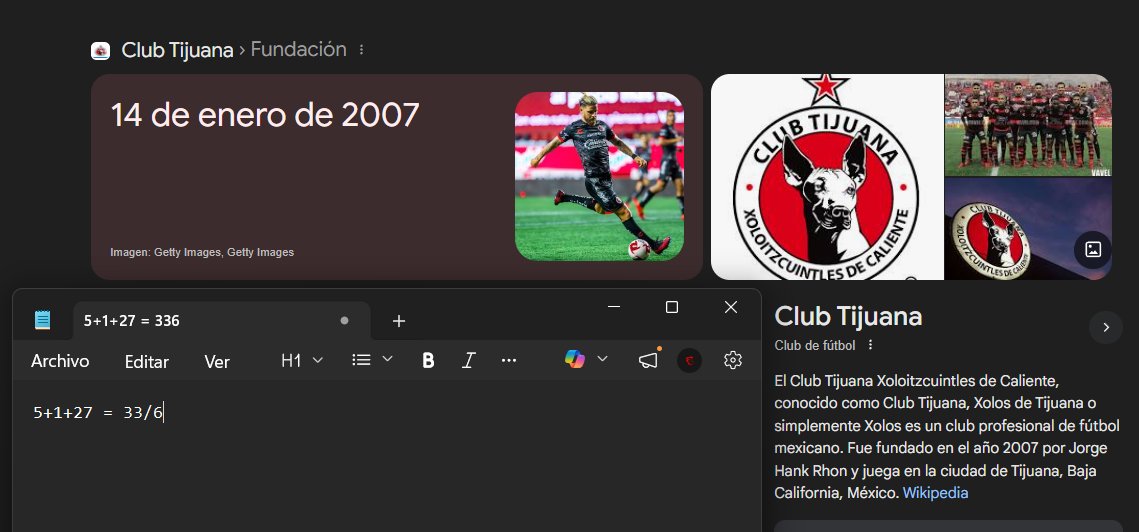The width and height of the screenshot is (1139, 532).
Task: Click the right chevron beside Club Tijuana title
Action: [x=1106, y=328]
